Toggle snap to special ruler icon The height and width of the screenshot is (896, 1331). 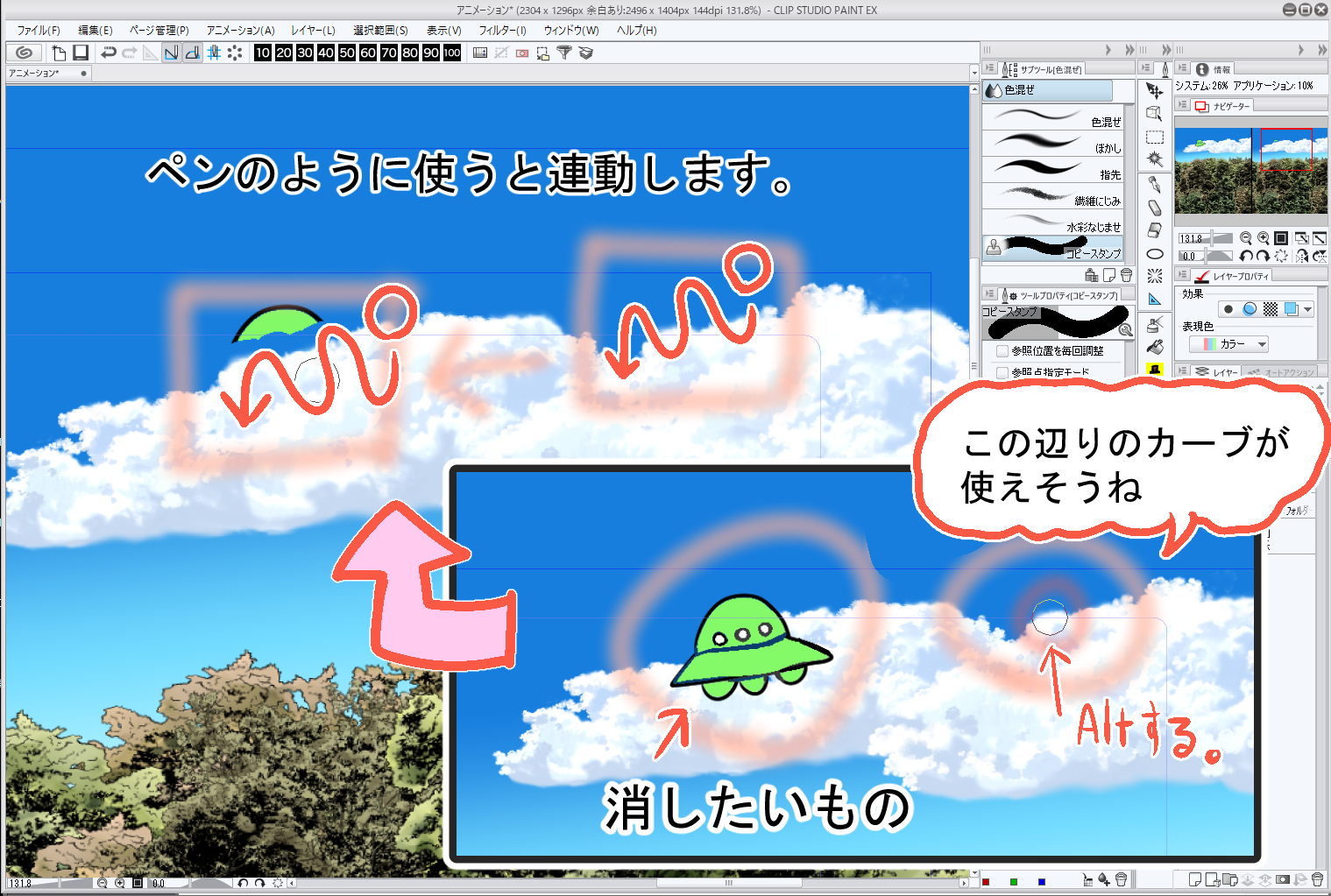[x=192, y=53]
